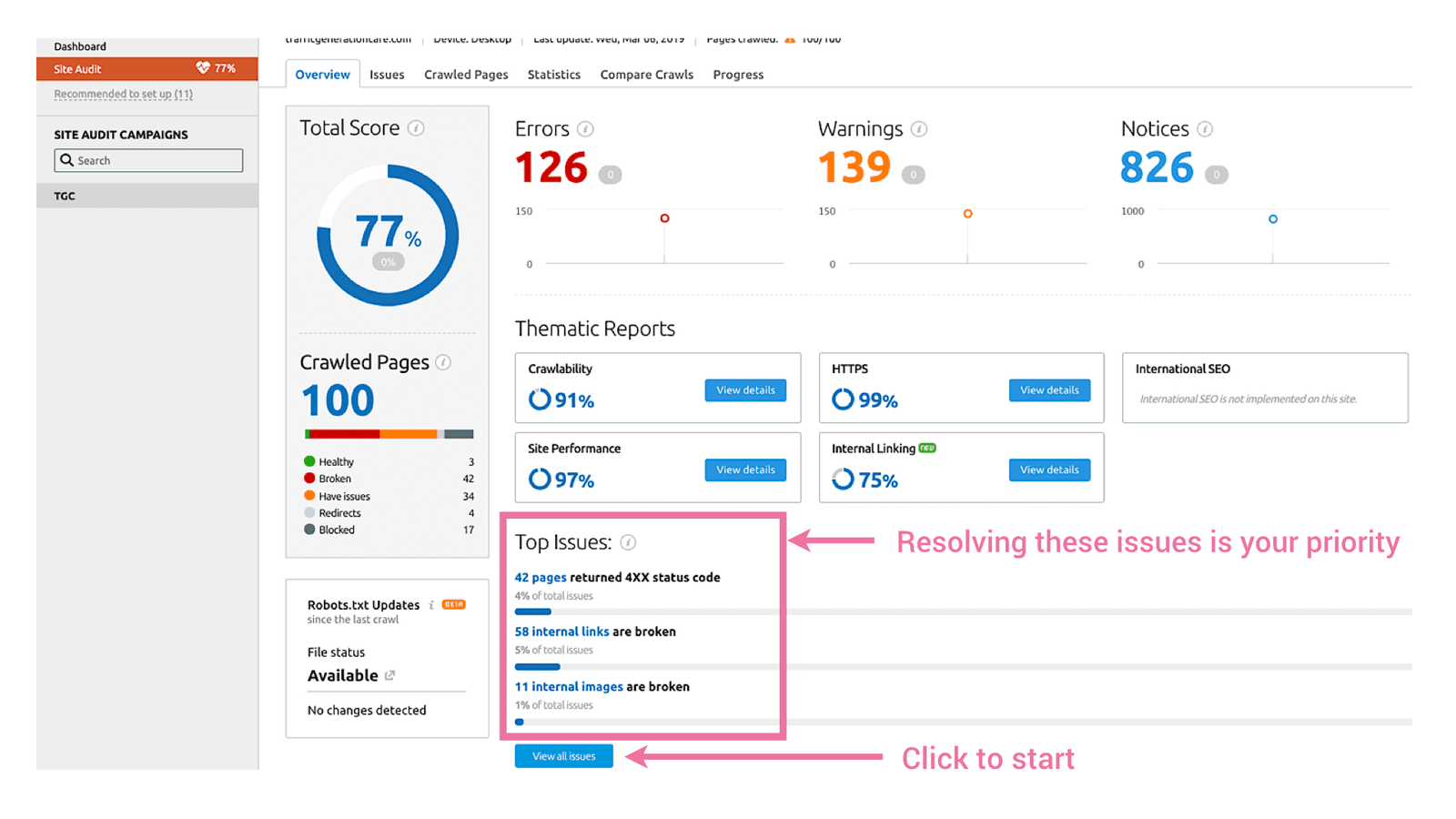The width and height of the screenshot is (1456, 819).
Task: Open the Compare Crawls tab
Action: coord(646,74)
